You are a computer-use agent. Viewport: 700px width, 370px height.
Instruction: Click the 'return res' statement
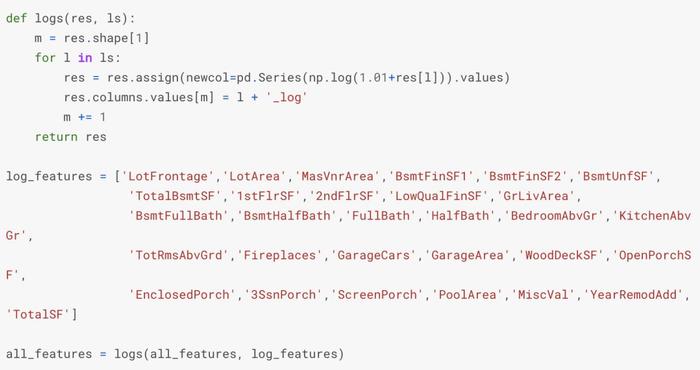coord(71,137)
